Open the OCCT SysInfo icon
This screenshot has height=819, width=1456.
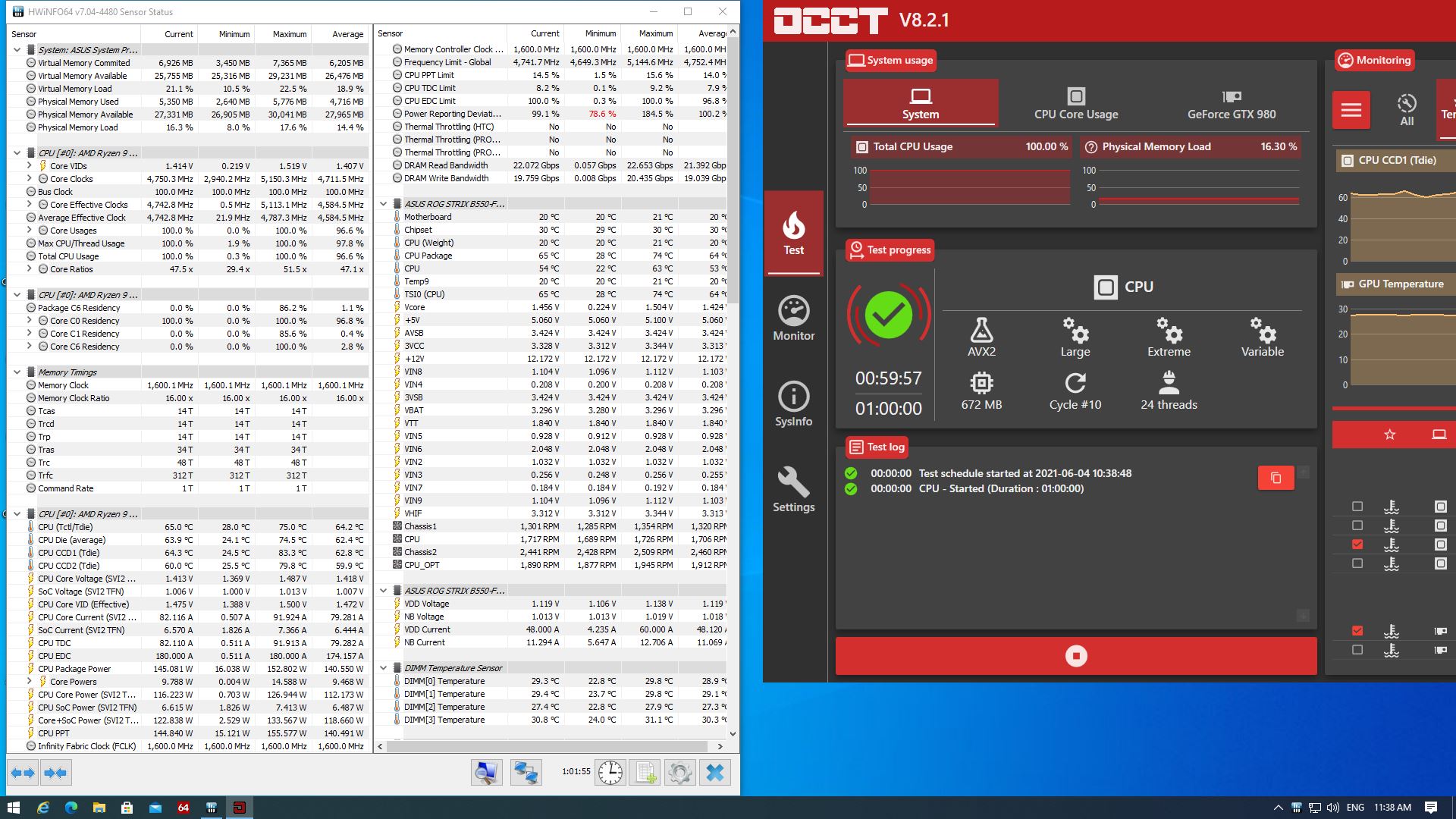pyautogui.click(x=793, y=404)
